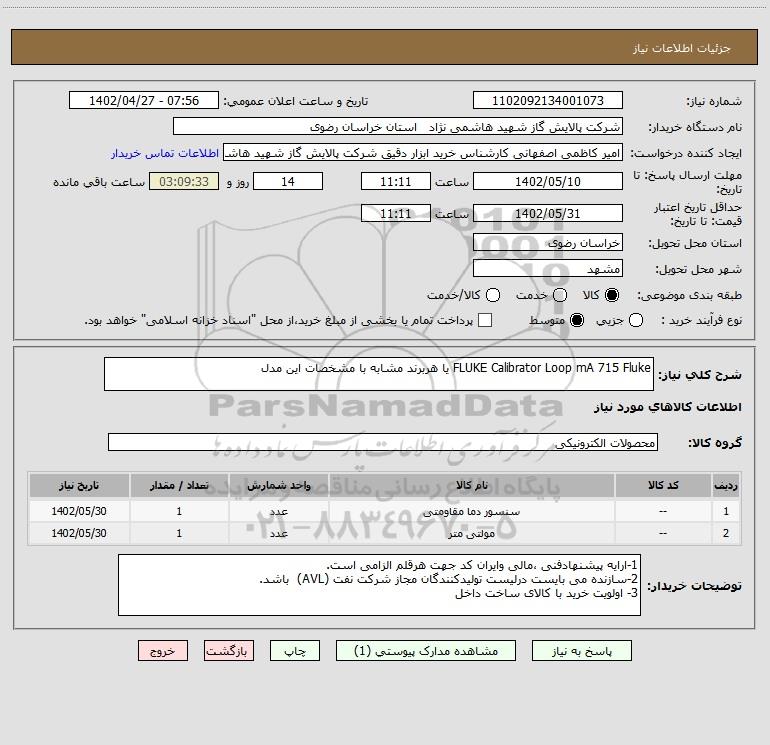Click the delivery city field مشهد
This screenshot has height=745, width=770.
(548, 268)
